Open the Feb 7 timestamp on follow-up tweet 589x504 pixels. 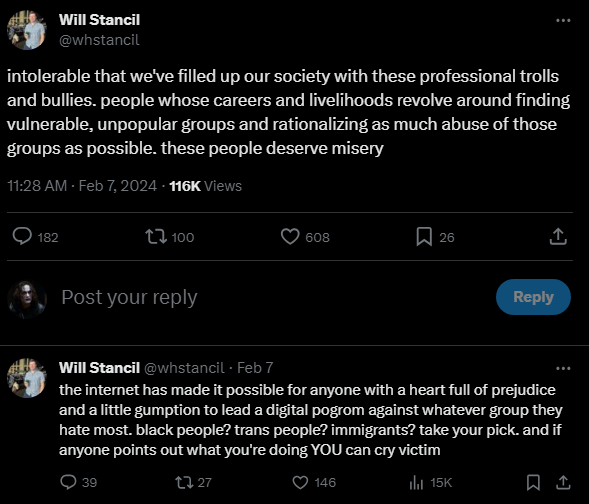[255, 368]
